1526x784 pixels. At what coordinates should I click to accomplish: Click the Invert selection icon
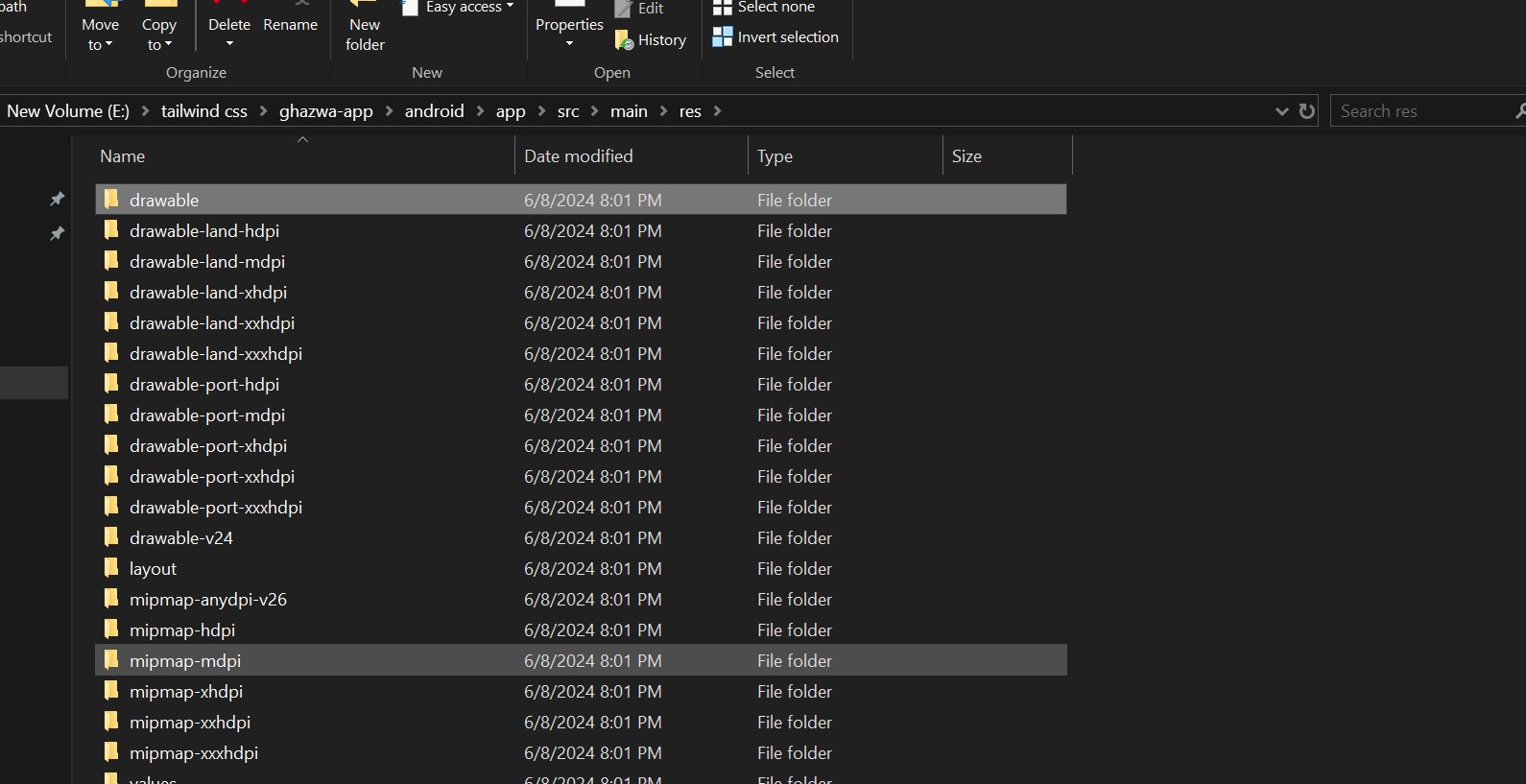click(722, 37)
